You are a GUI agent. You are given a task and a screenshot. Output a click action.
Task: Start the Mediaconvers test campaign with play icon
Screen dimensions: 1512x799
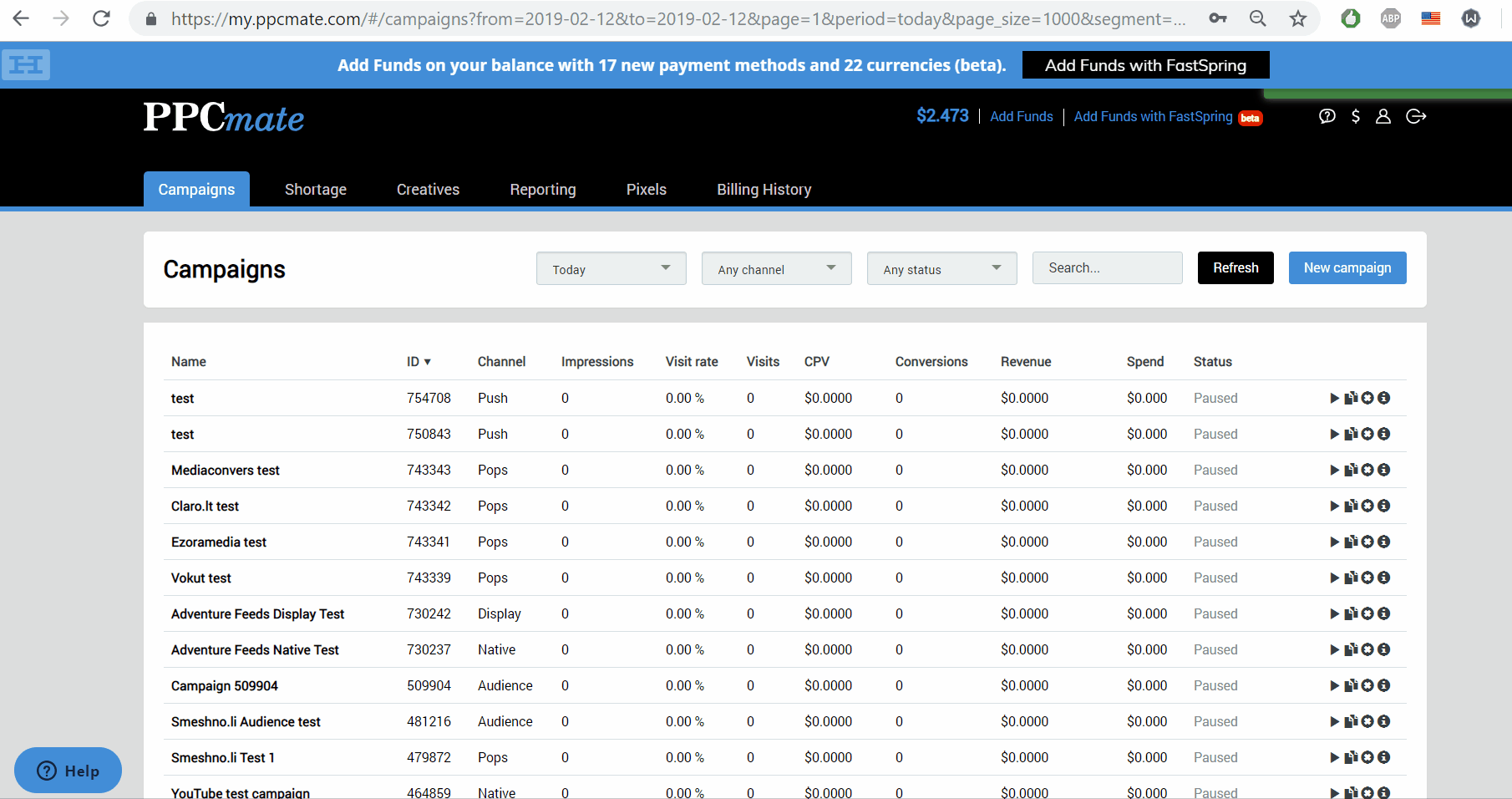[1334, 470]
